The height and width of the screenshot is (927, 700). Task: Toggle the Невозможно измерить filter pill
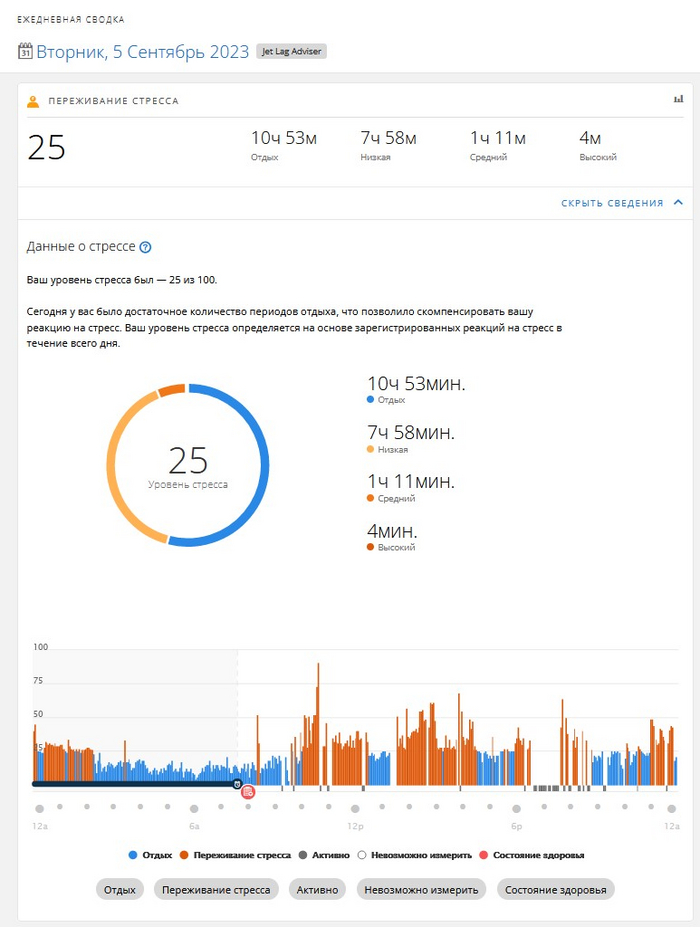pyautogui.click(x=421, y=889)
